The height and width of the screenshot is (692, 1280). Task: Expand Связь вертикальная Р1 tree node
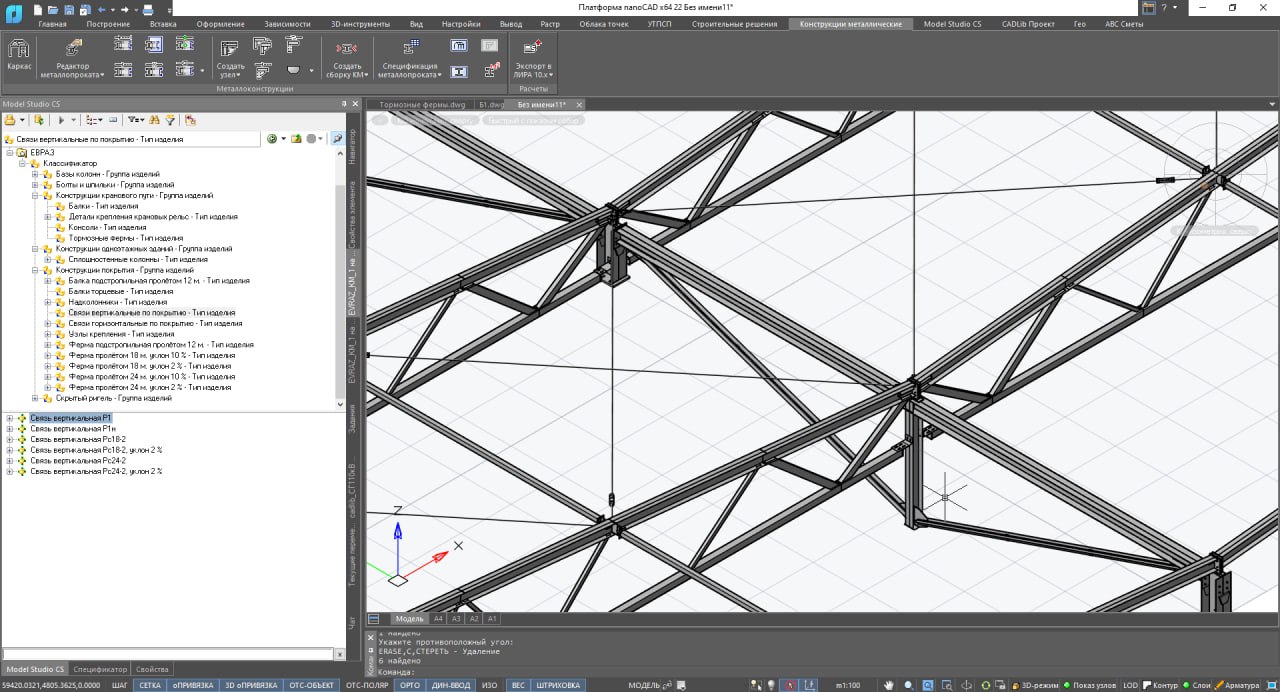click(x=10, y=418)
